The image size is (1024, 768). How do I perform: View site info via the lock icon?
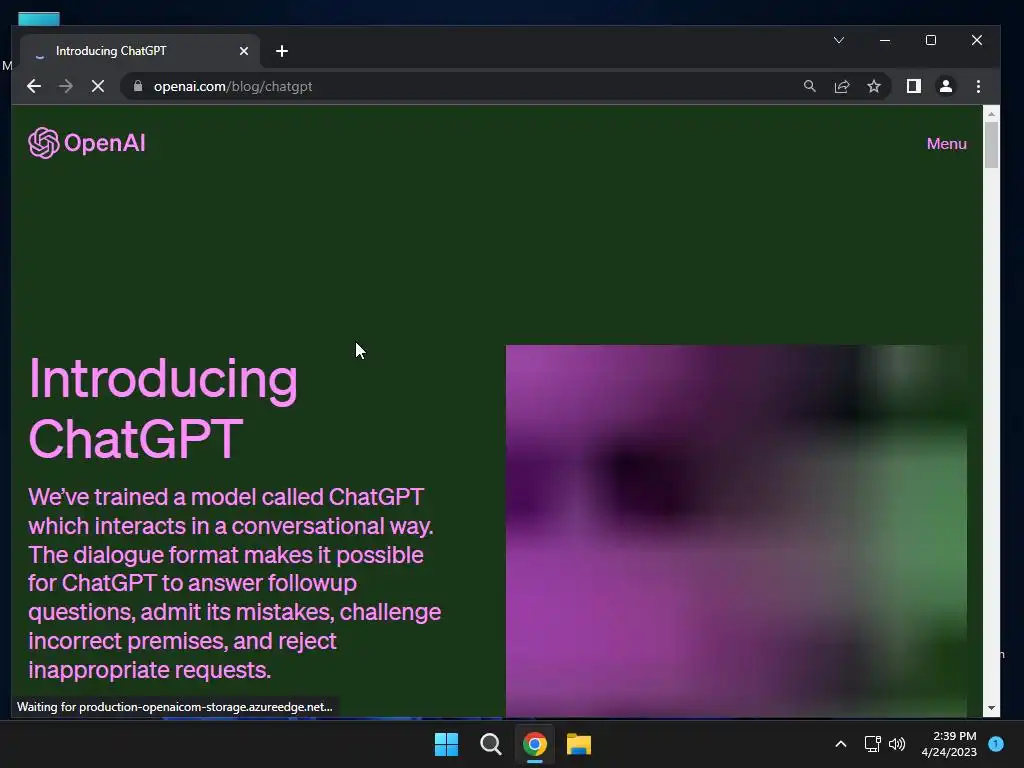138,86
